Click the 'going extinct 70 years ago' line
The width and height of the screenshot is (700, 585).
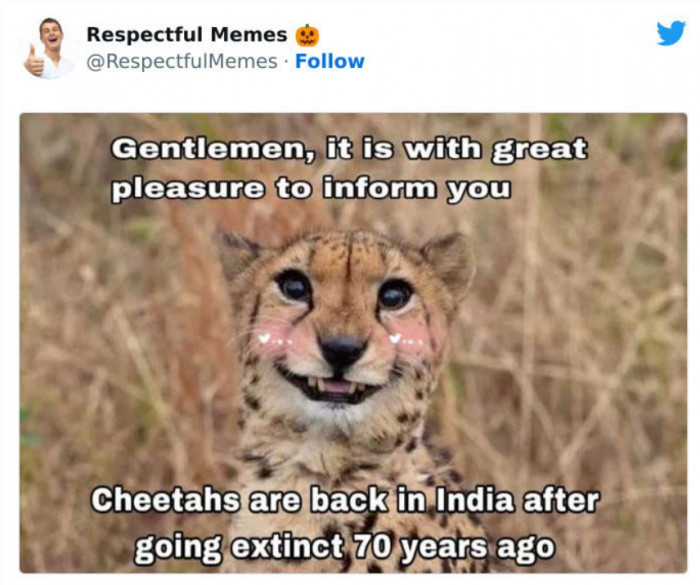pyautogui.click(x=345, y=547)
